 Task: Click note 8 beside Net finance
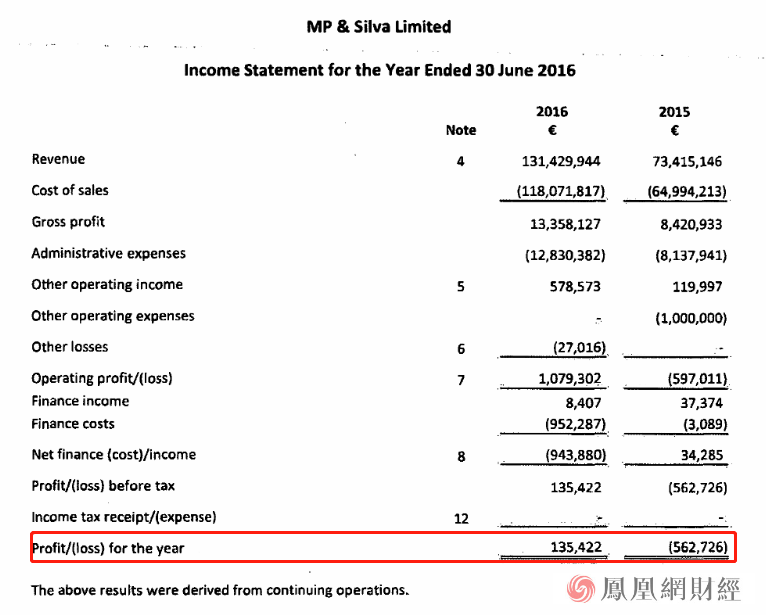pyautogui.click(x=461, y=457)
